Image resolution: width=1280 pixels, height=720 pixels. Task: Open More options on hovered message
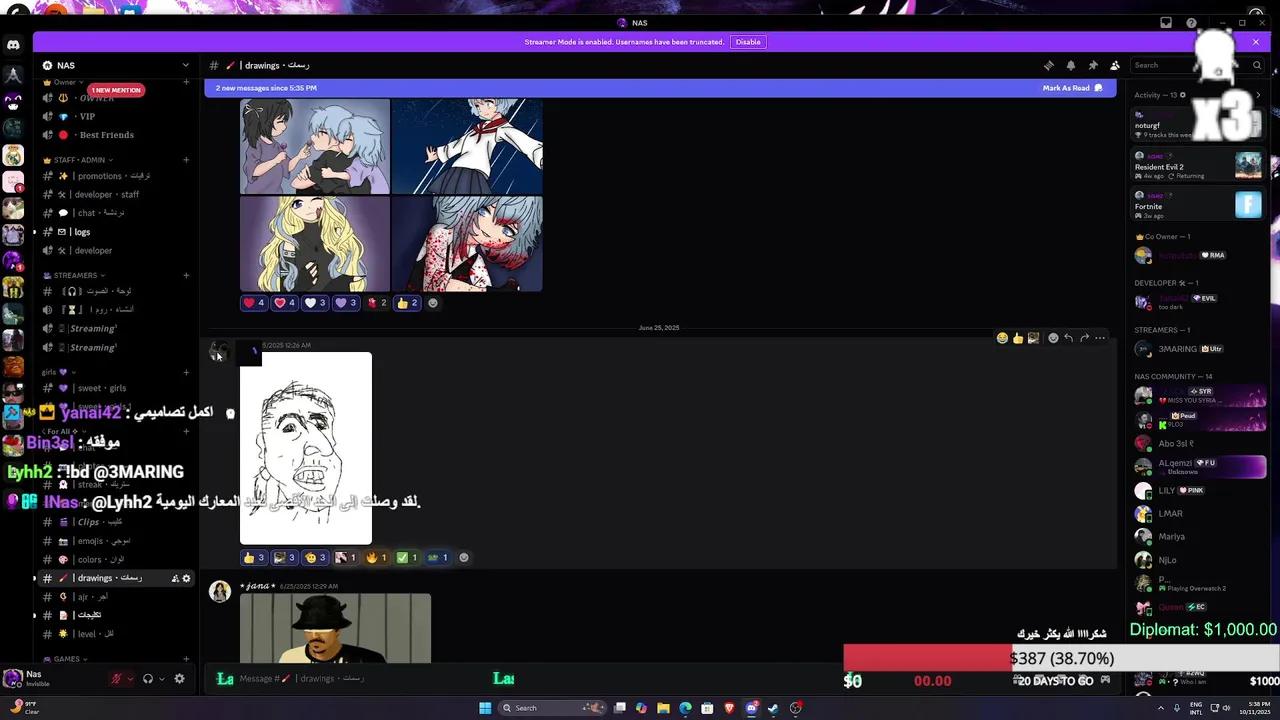click(1100, 338)
